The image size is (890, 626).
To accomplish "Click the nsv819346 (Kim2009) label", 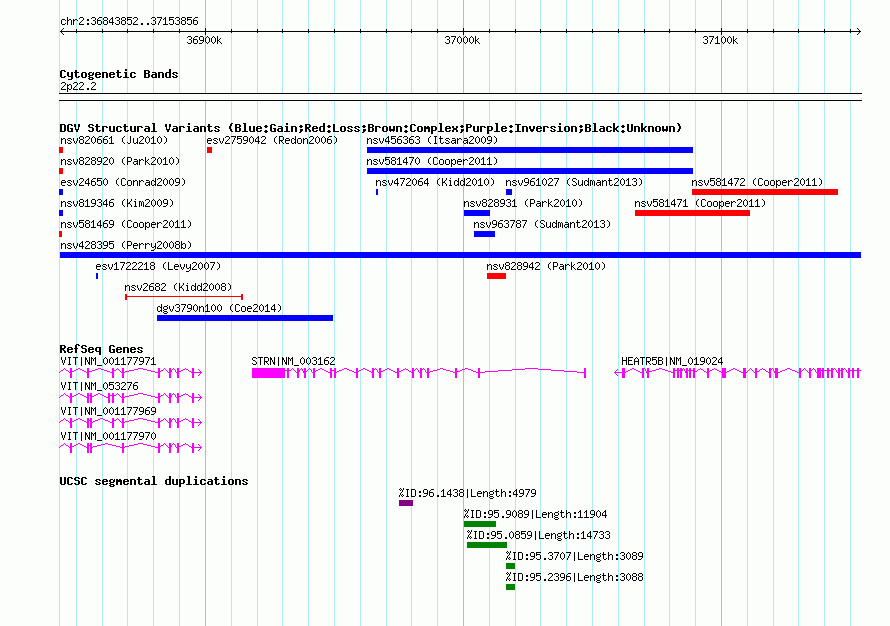I will pyautogui.click(x=117, y=203).
